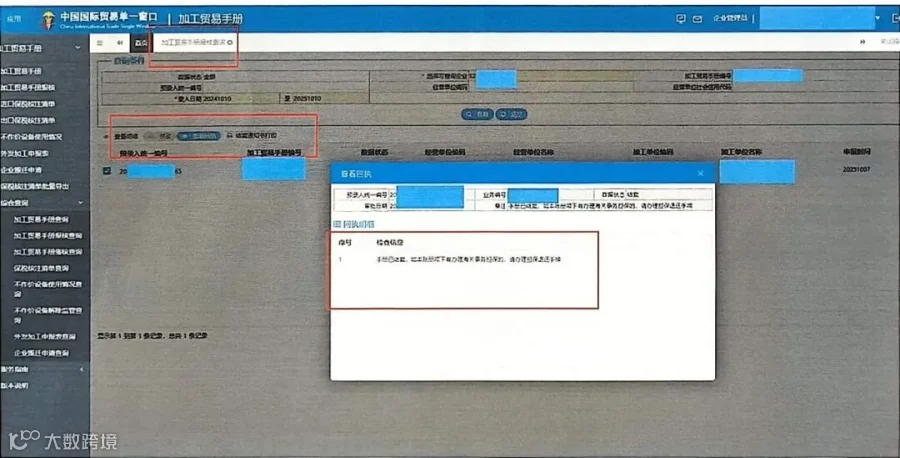This screenshot has height=458, width=900.
Task: Click the 检查信息 column header in the dialog
Action: [x=390, y=243]
